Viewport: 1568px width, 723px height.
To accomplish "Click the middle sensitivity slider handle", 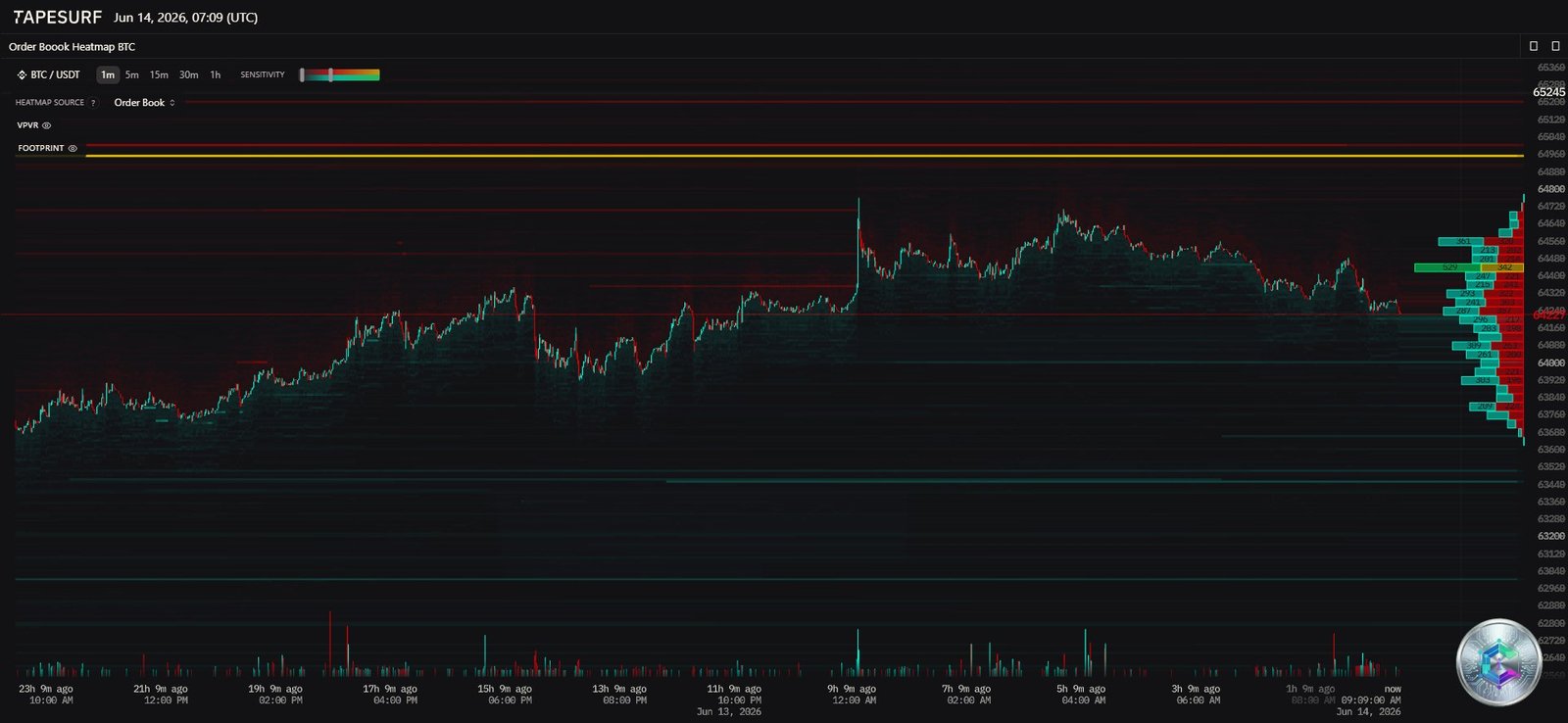I will [331, 74].
